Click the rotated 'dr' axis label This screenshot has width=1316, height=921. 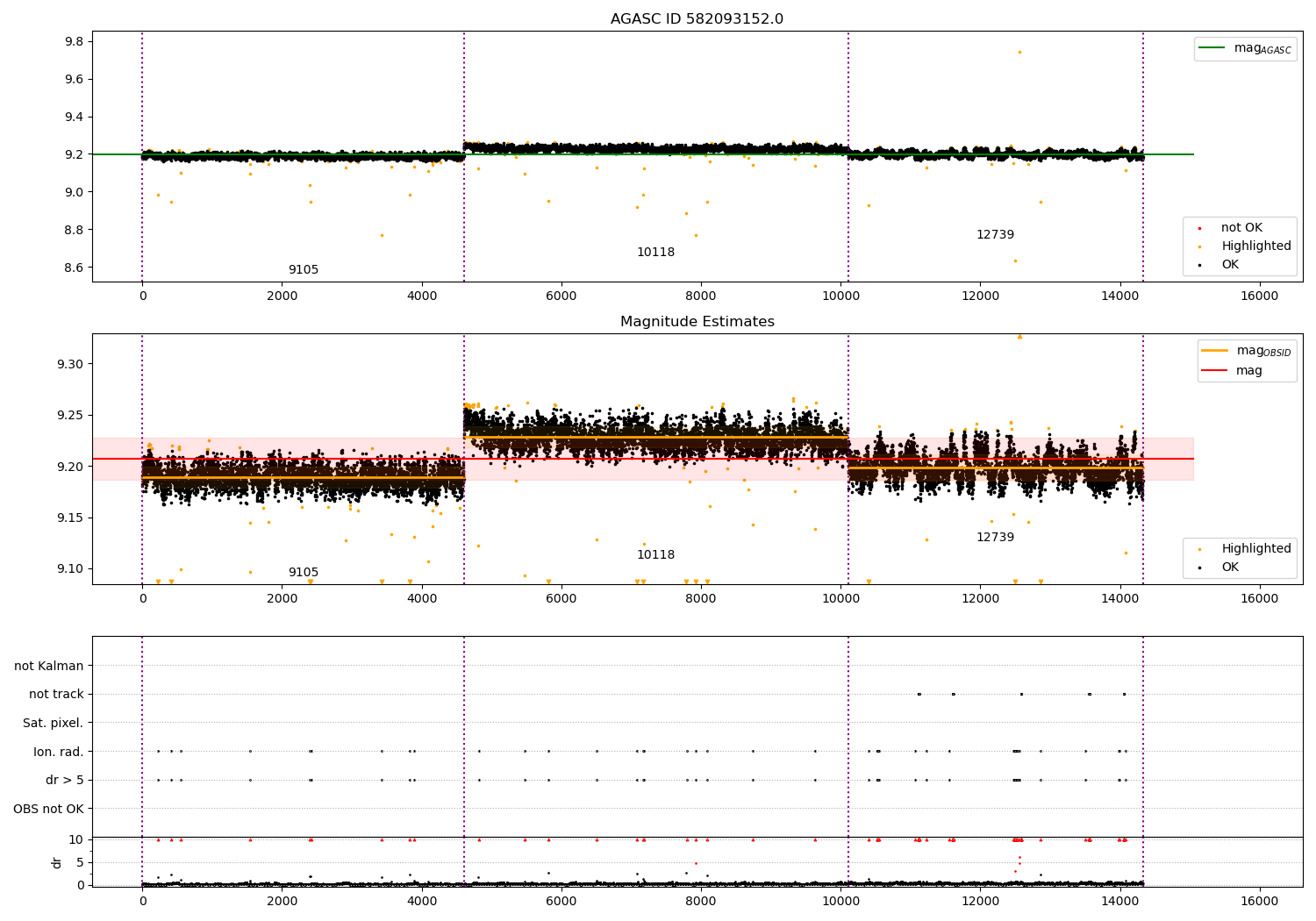click(x=57, y=862)
